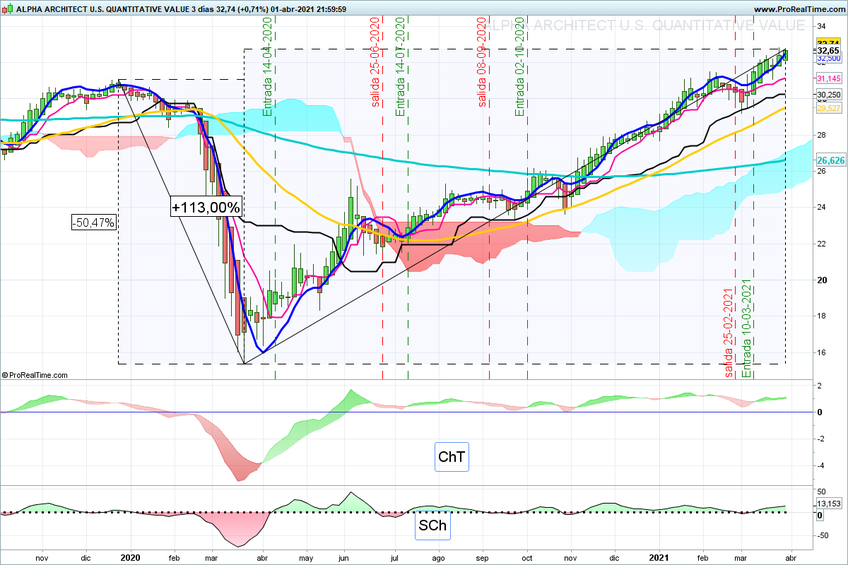The width and height of the screenshot is (848, 565).
Task: Click the 24 level on price axis
Action: pyautogui.click(x=822, y=207)
